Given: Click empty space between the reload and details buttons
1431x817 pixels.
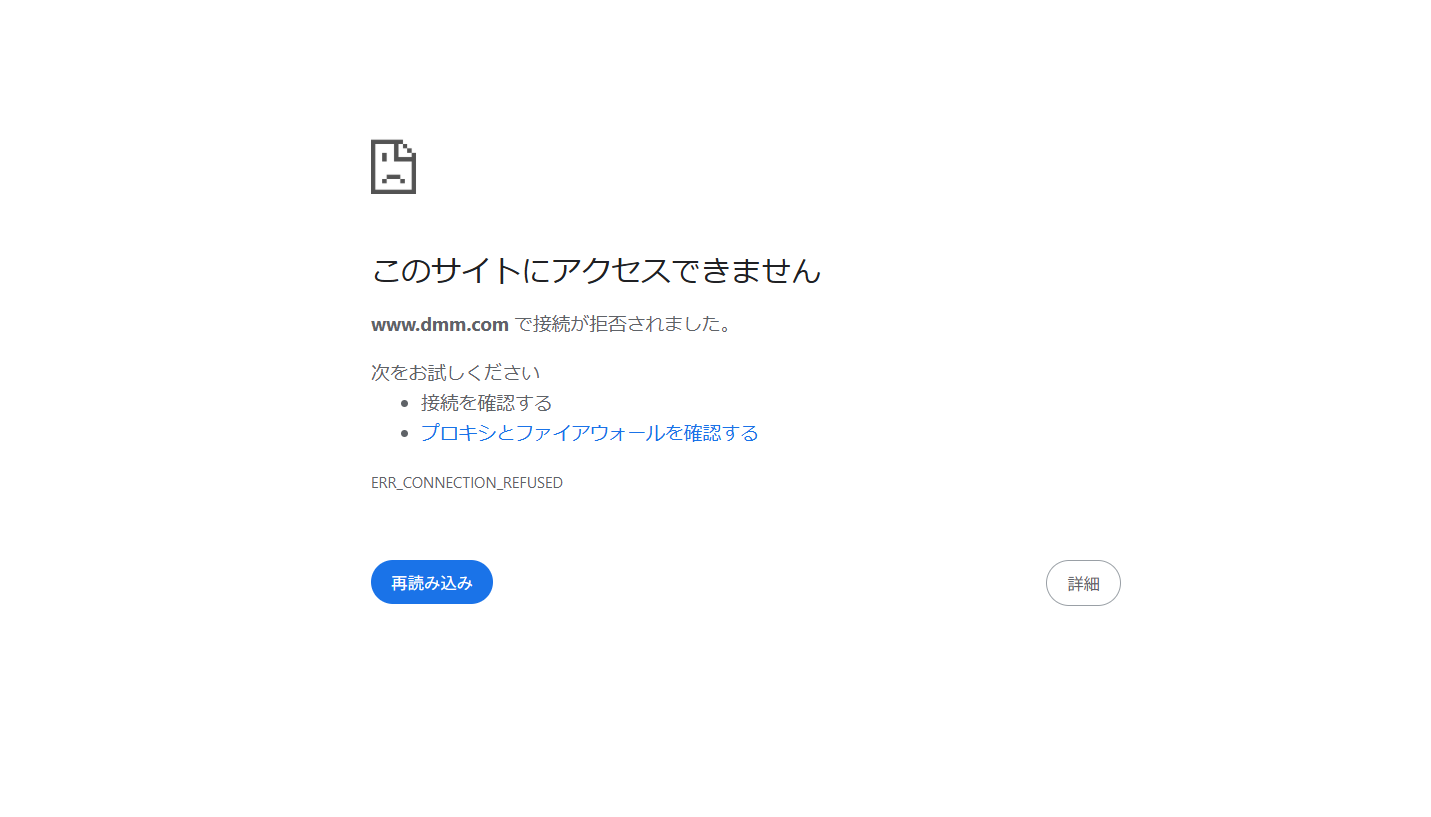Looking at the screenshot, I should [769, 583].
